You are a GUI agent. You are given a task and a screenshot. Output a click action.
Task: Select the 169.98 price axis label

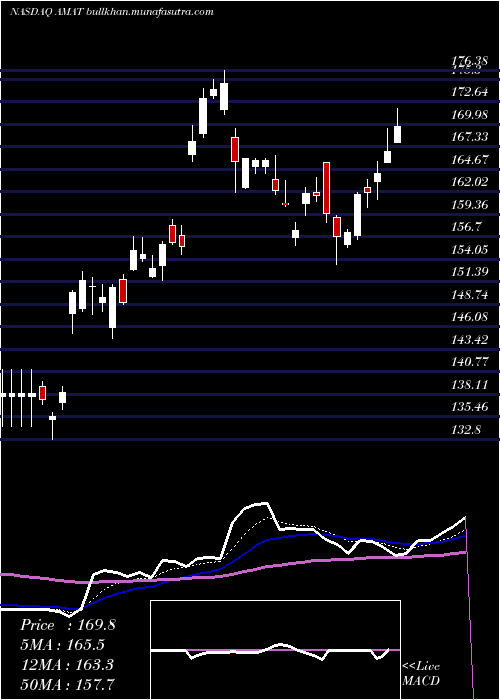click(x=468, y=115)
